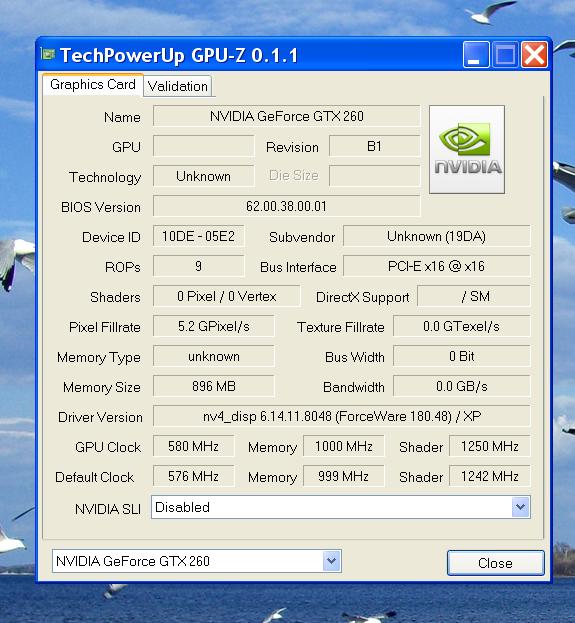Click the Memory Size label
This screenshot has width=575, height=623.
point(102,387)
